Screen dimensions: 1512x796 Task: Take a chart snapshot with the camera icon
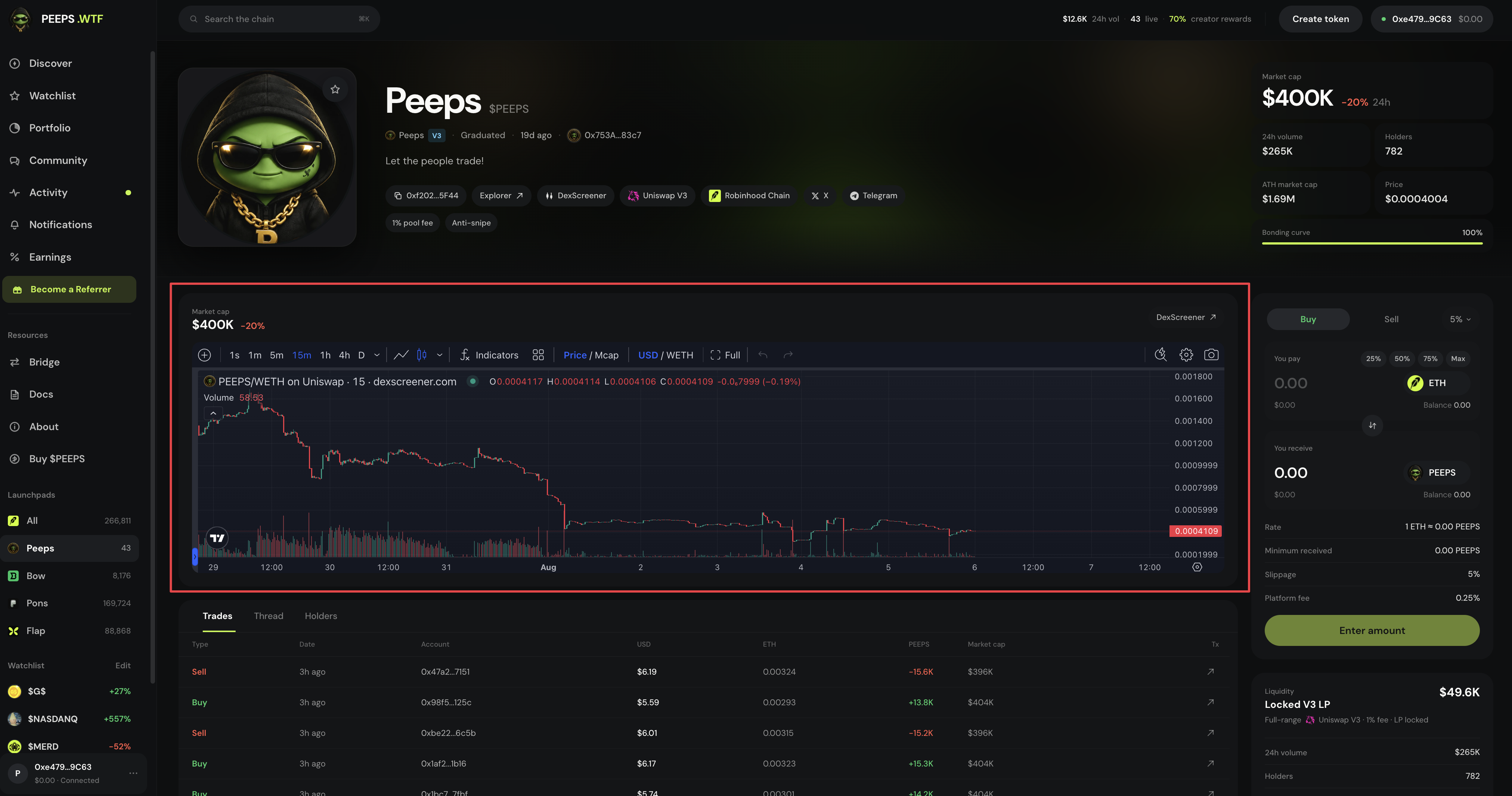1211,354
